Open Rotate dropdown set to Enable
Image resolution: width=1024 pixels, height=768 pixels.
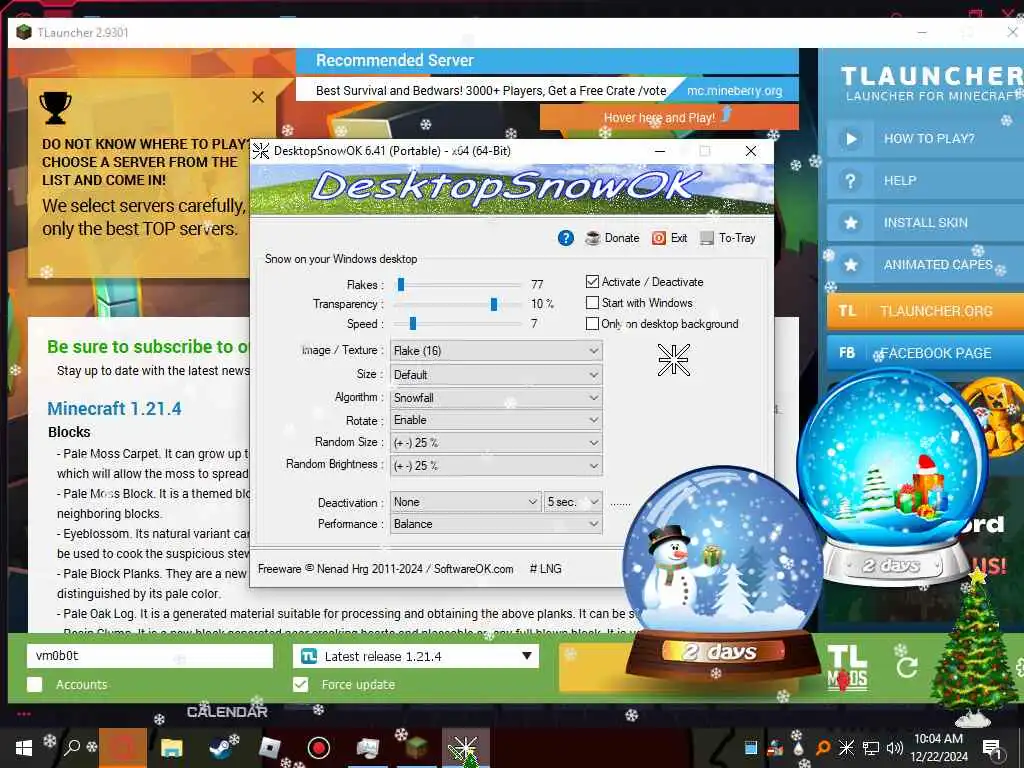[496, 420]
